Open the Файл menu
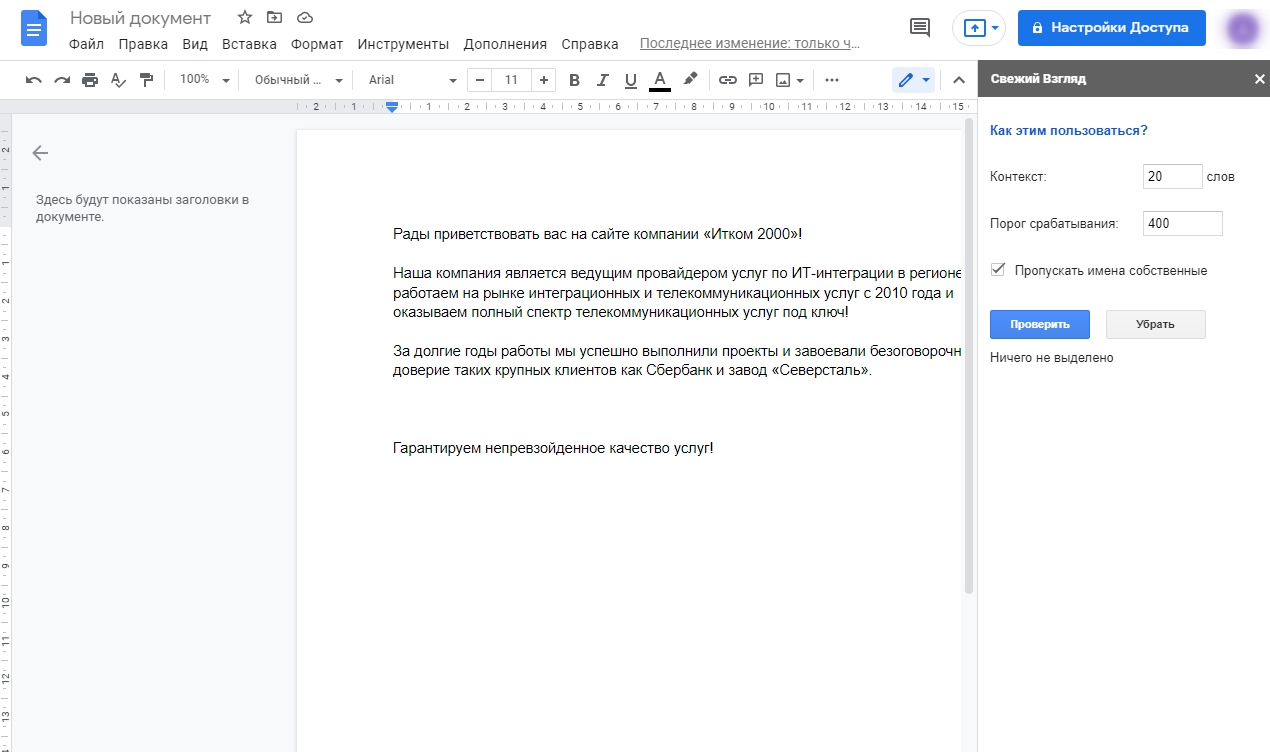Image resolution: width=1270 pixels, height=752 pixels. coord(87,44)
